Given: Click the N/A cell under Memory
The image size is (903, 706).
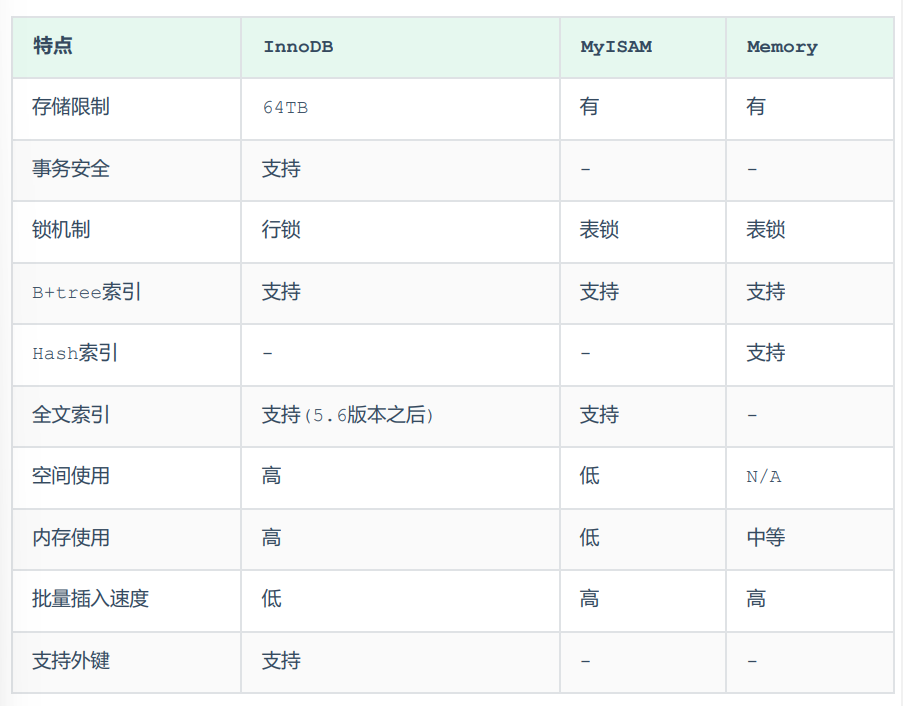Looking at the screenshot, I should tap(764, 477).
